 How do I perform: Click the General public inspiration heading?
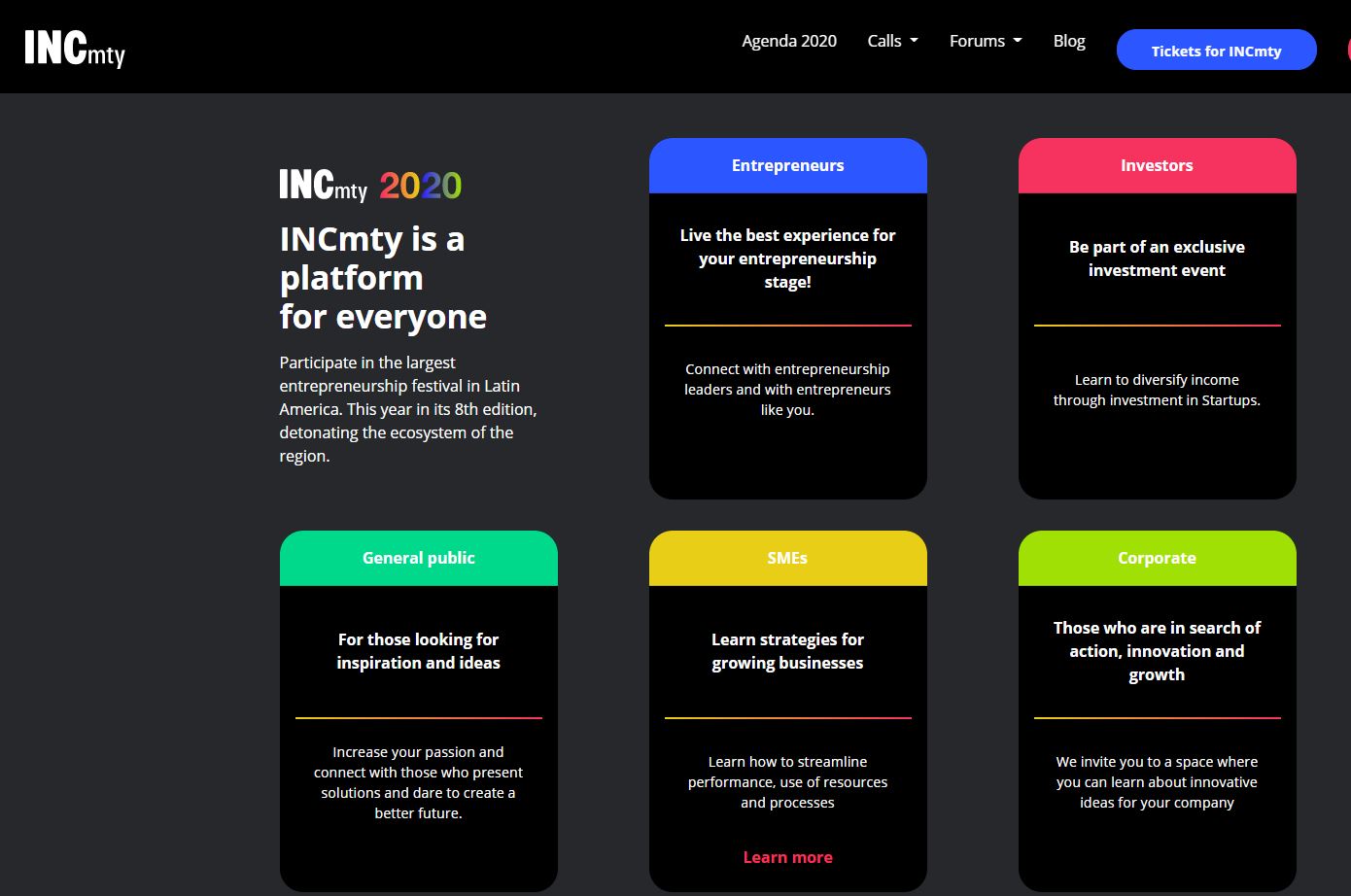pyautogui.click(x=418, y=651)
